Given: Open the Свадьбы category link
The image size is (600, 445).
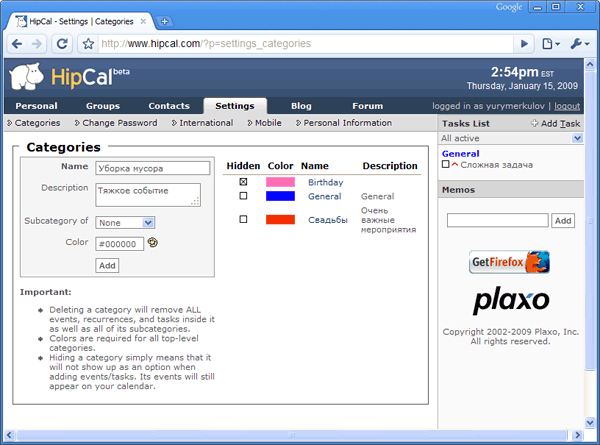Looking at the screenshot, I should [328, 220].
